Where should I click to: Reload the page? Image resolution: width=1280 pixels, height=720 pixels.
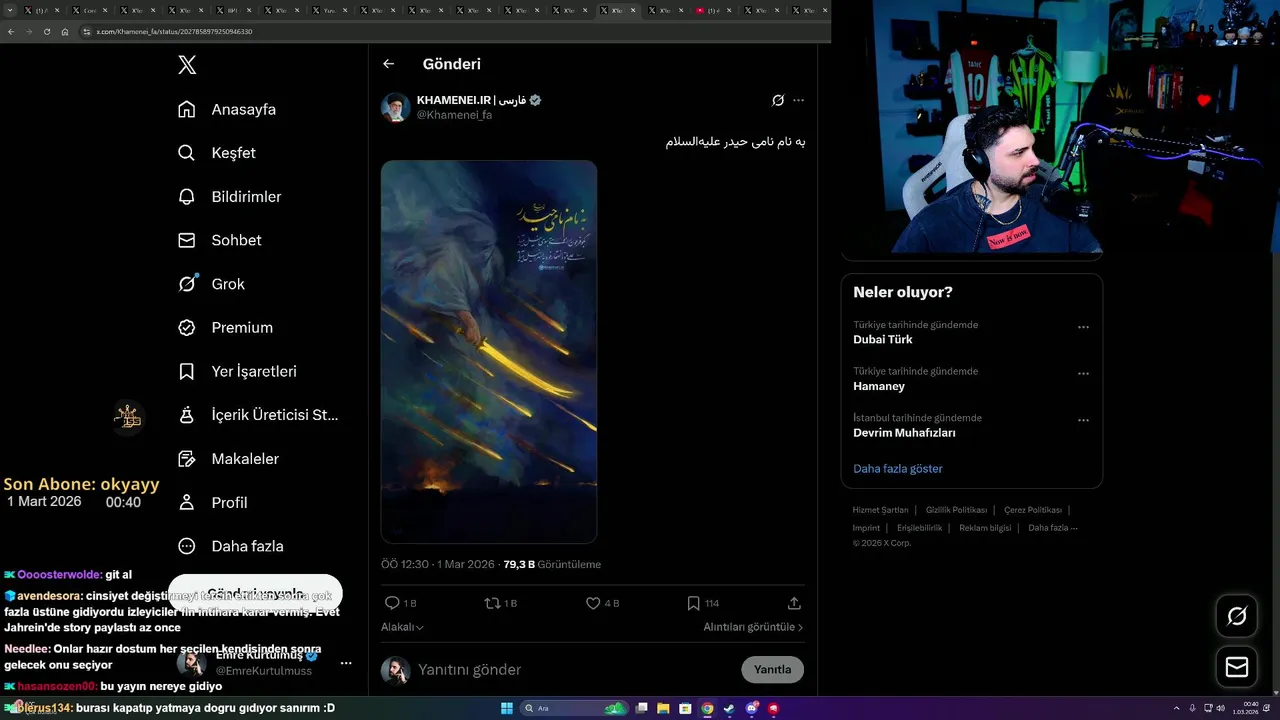tap(46, 32)
